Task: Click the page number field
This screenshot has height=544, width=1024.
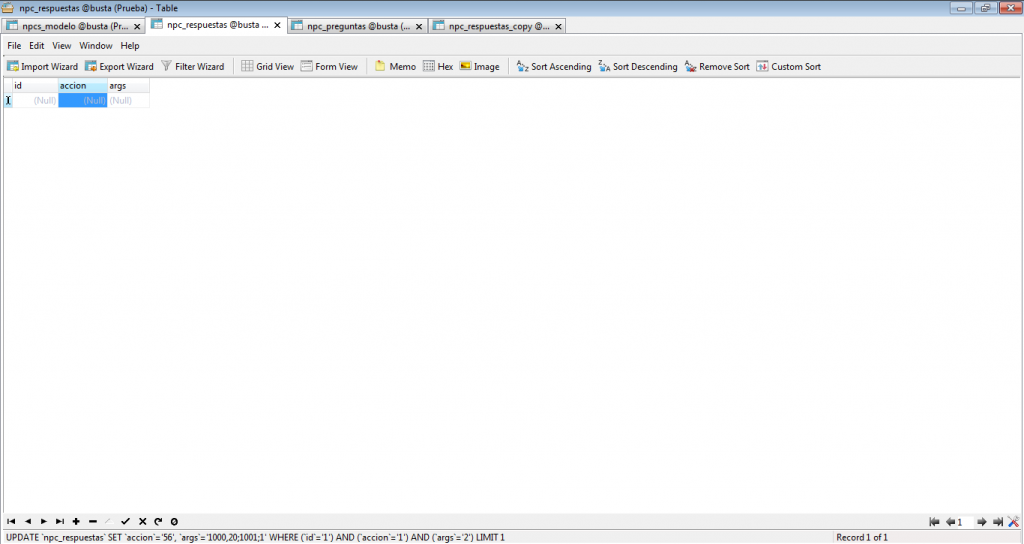Action: pyautogui.click(x=965, y=522)
